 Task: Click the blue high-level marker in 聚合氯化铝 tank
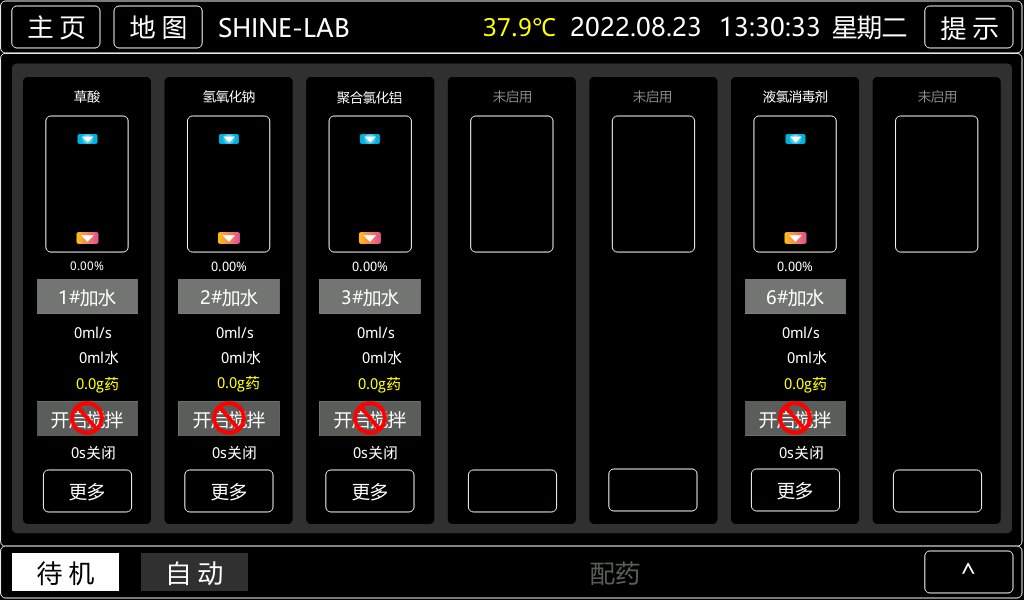pos(370,139)
